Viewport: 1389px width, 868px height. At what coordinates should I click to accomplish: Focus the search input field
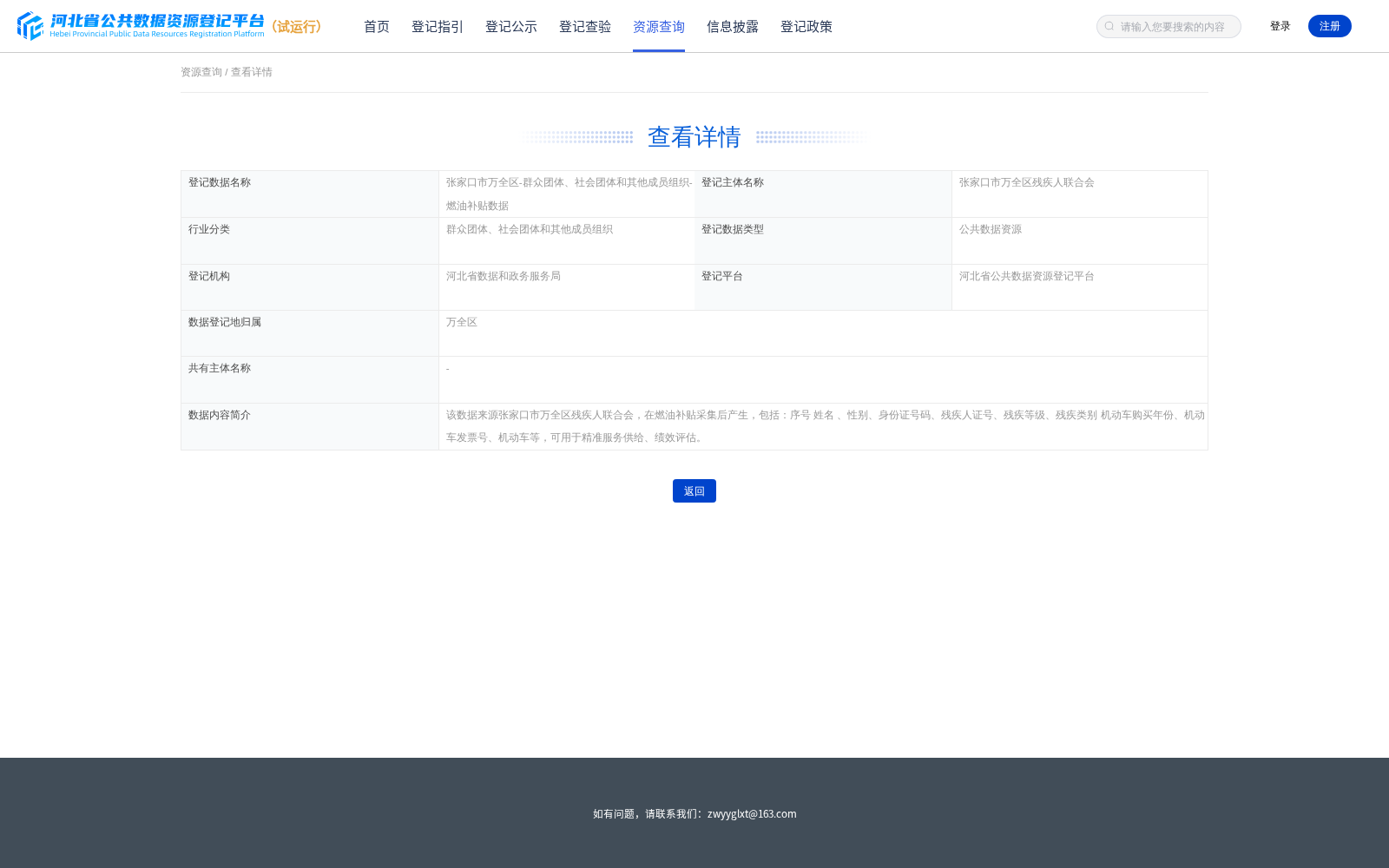tap(1168, 27)
